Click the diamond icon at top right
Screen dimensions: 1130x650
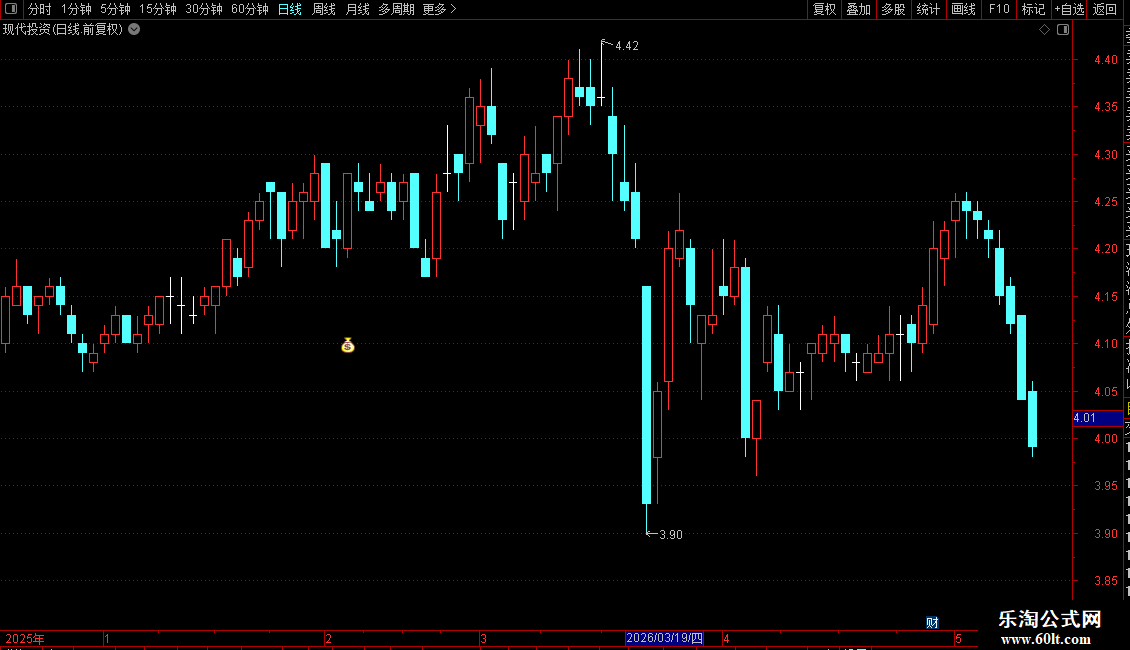pos(1044,30)
